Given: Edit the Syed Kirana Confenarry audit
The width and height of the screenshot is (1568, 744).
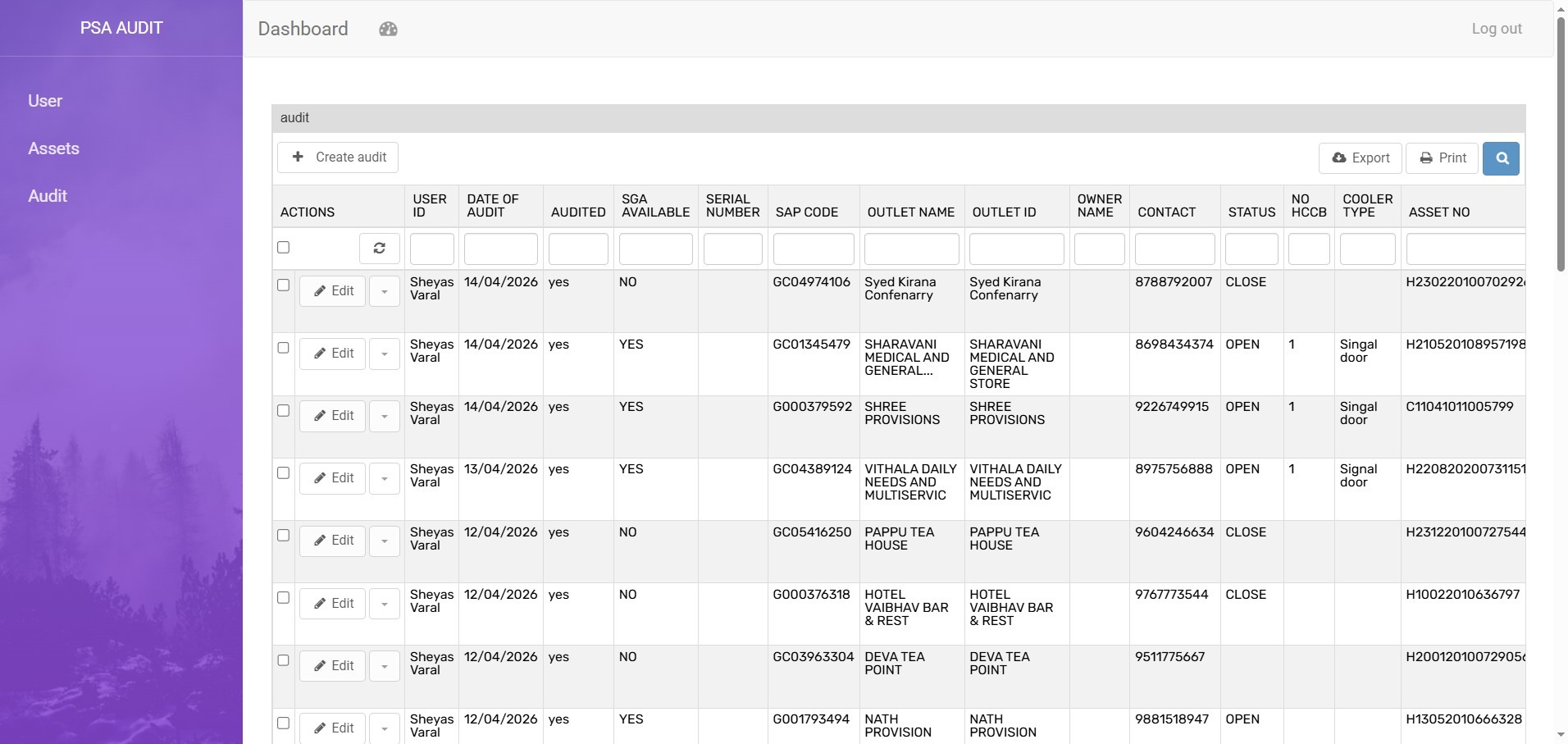Looking at the screenshot, I should point(332,291).
